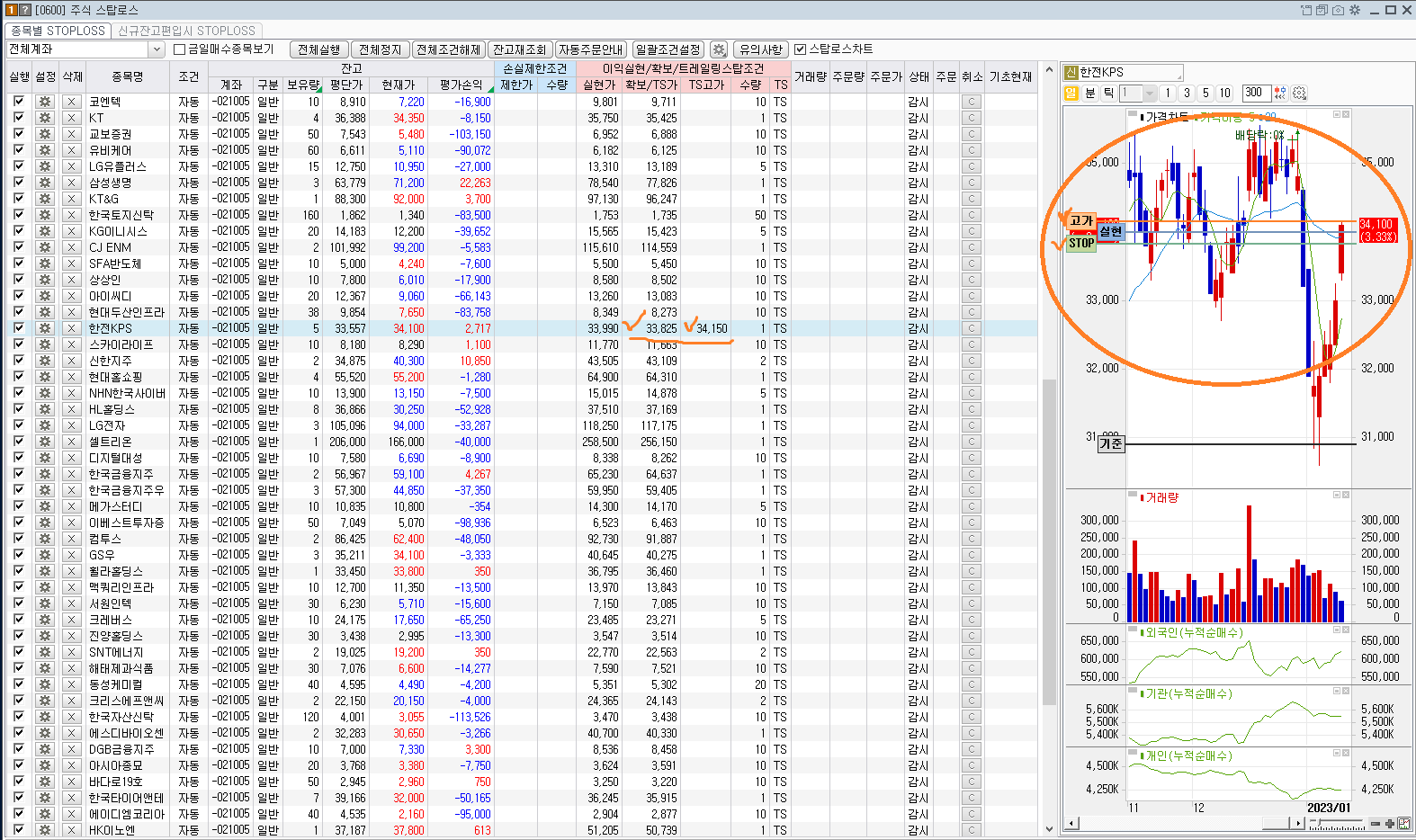Click the 전체조건해제 button
This screenshot has width=1416, height=840.
coord(449,49)
